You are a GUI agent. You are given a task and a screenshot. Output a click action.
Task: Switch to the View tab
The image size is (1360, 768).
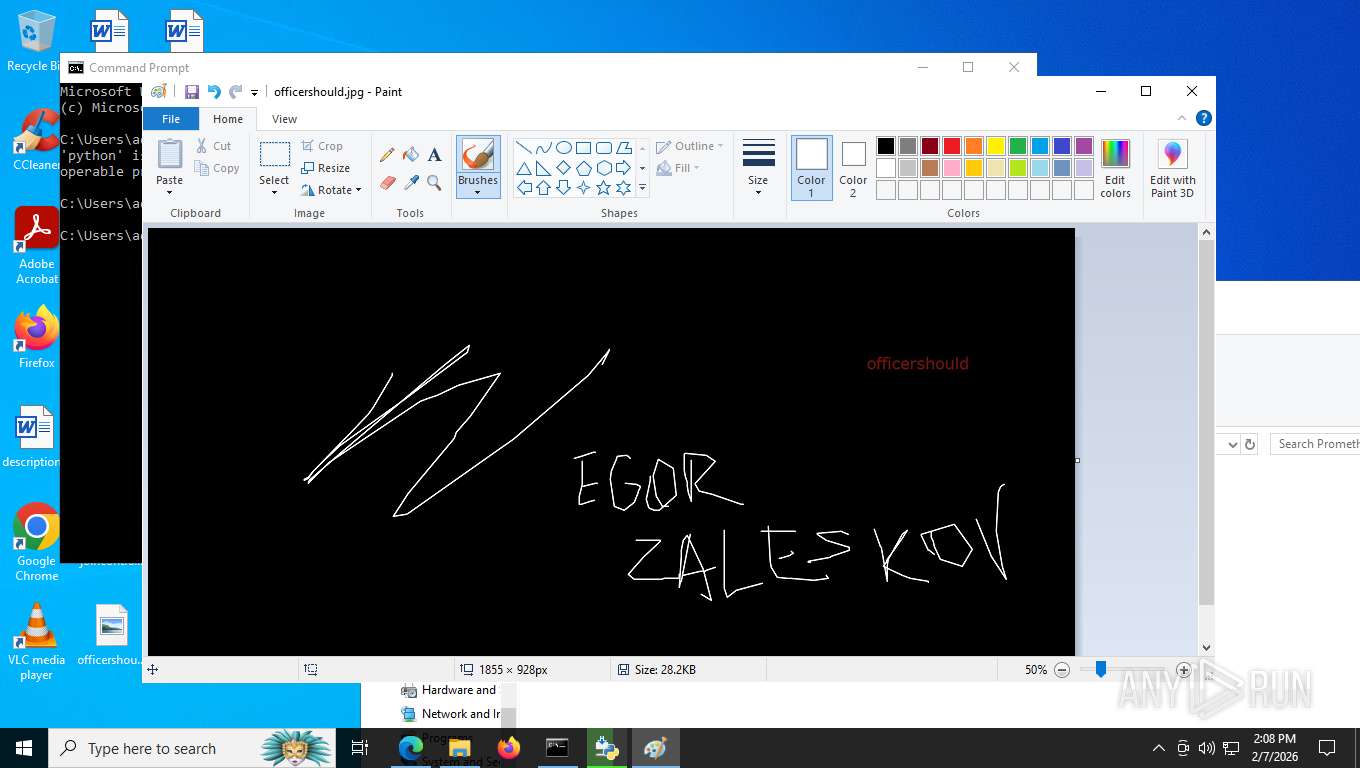(x=285, y=119)
